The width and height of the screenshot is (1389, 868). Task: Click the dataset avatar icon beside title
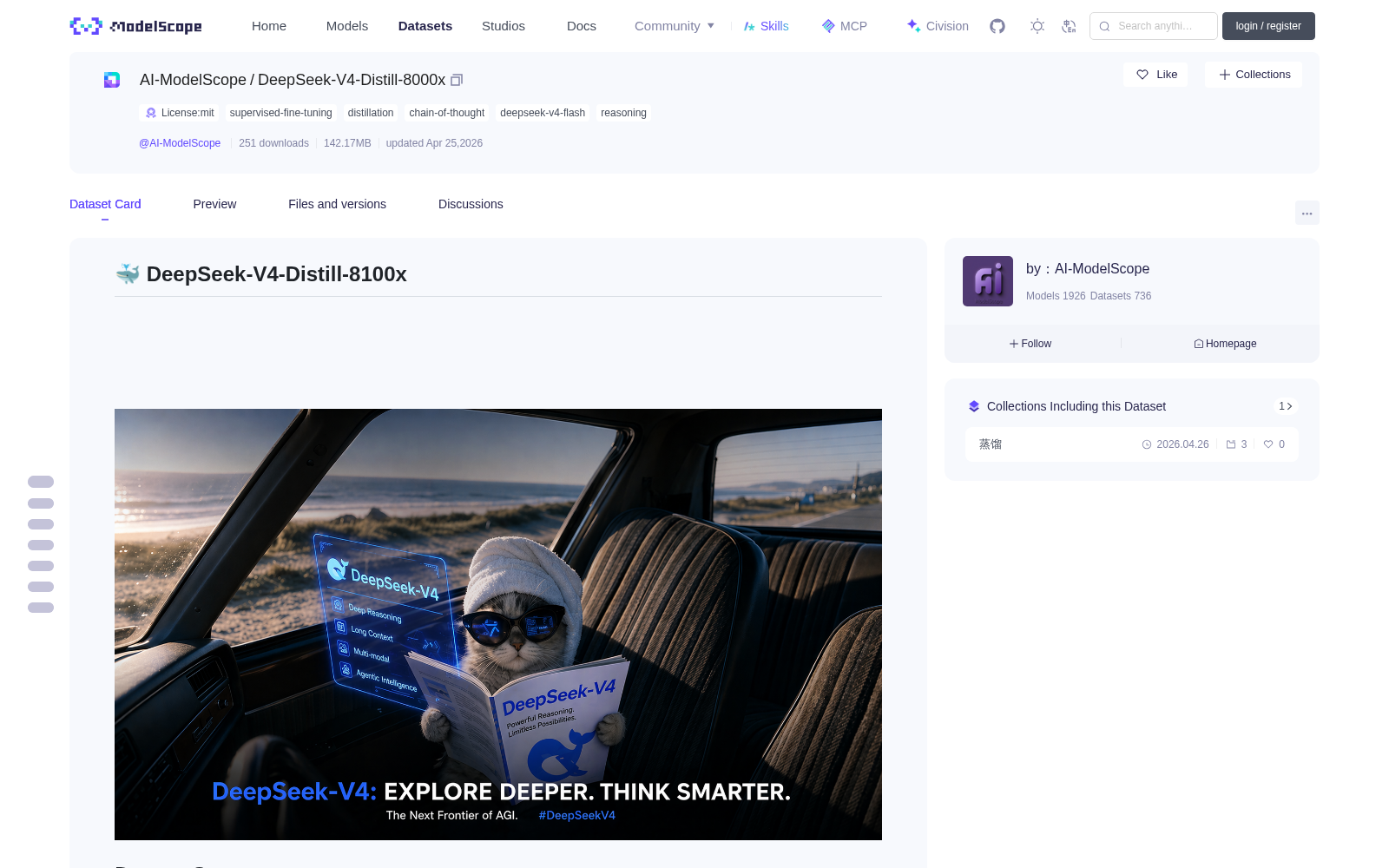tap(112, 80)
